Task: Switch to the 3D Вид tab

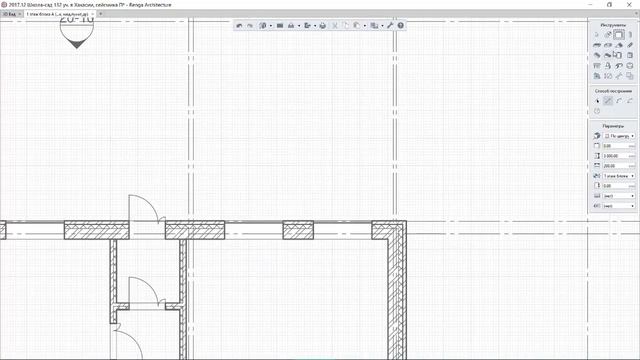Action: click(9, 14)
